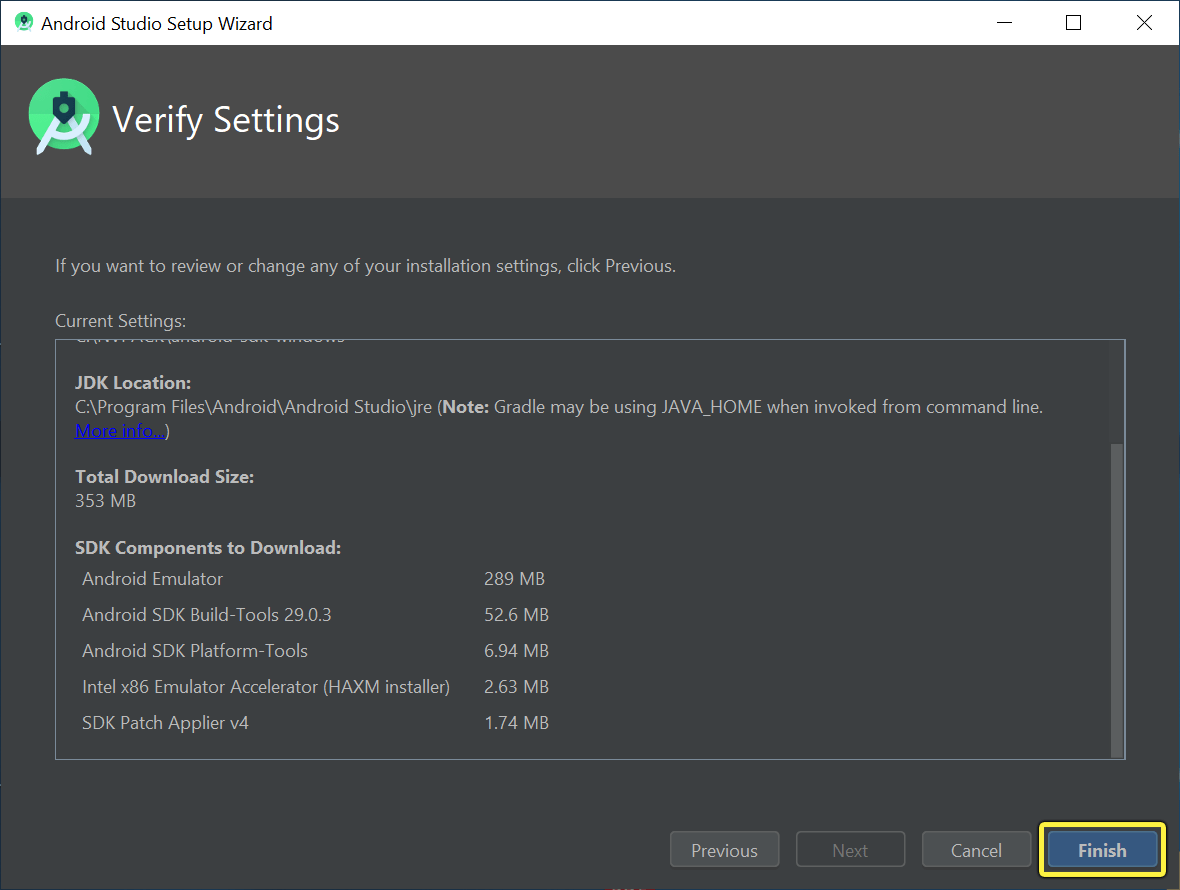The image size is (1180, 890).
Task: Click the Verify Settings header title
Action: [226, 120]
